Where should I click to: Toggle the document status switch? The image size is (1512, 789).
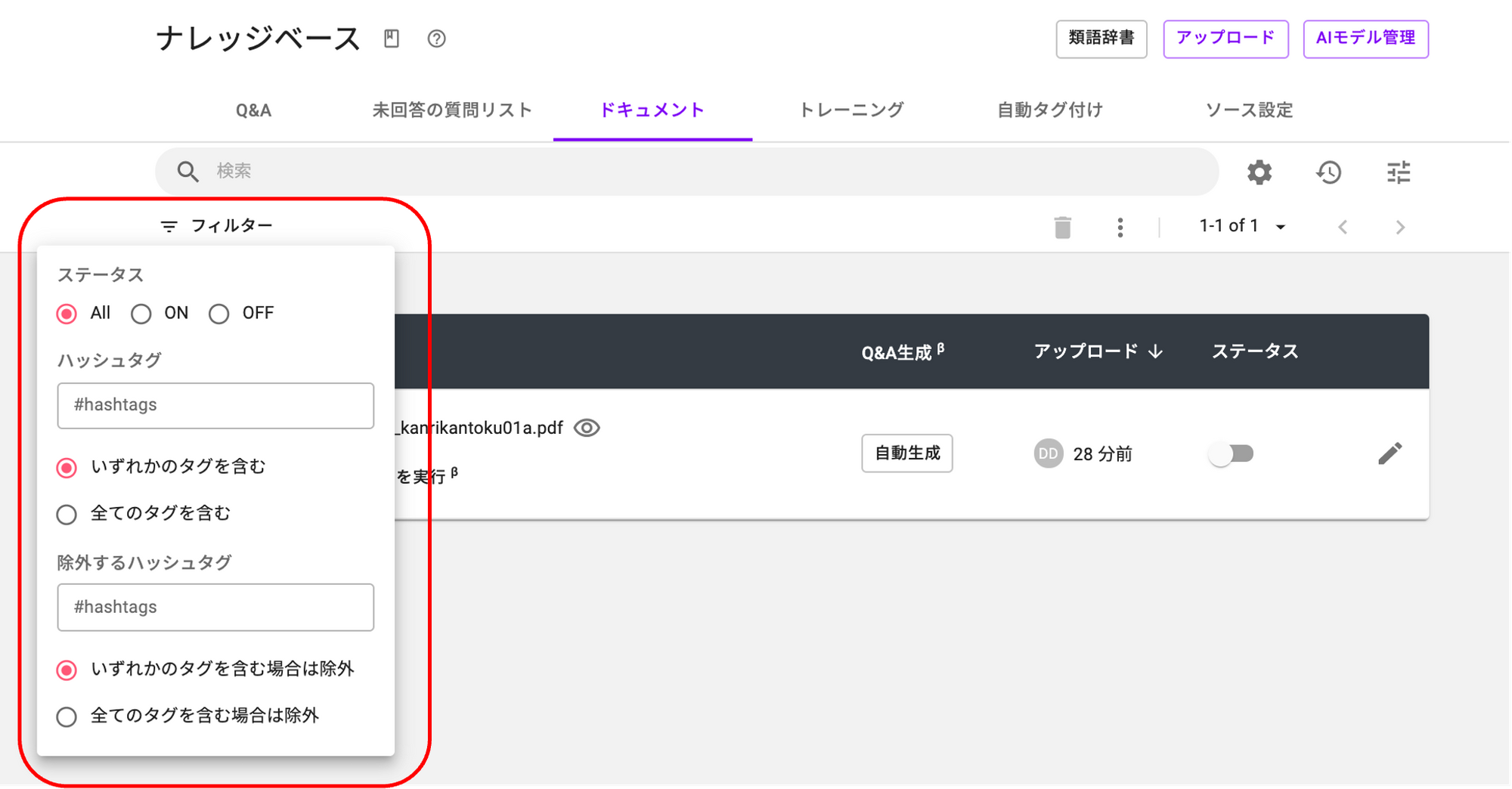(1231, 453)
